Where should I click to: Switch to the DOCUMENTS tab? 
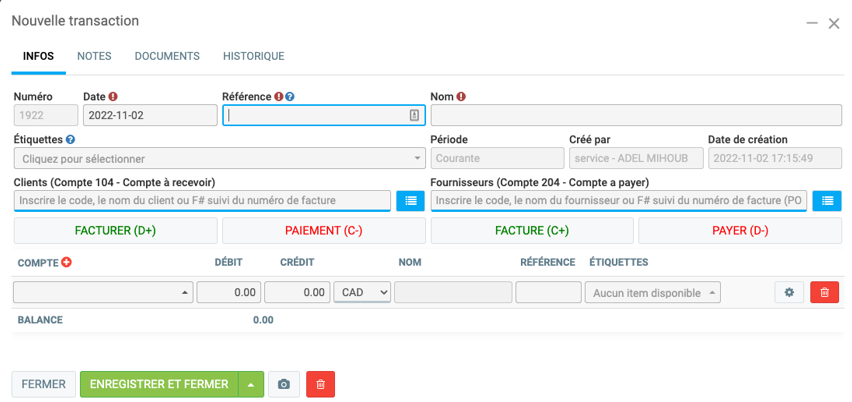click(167, 56)
